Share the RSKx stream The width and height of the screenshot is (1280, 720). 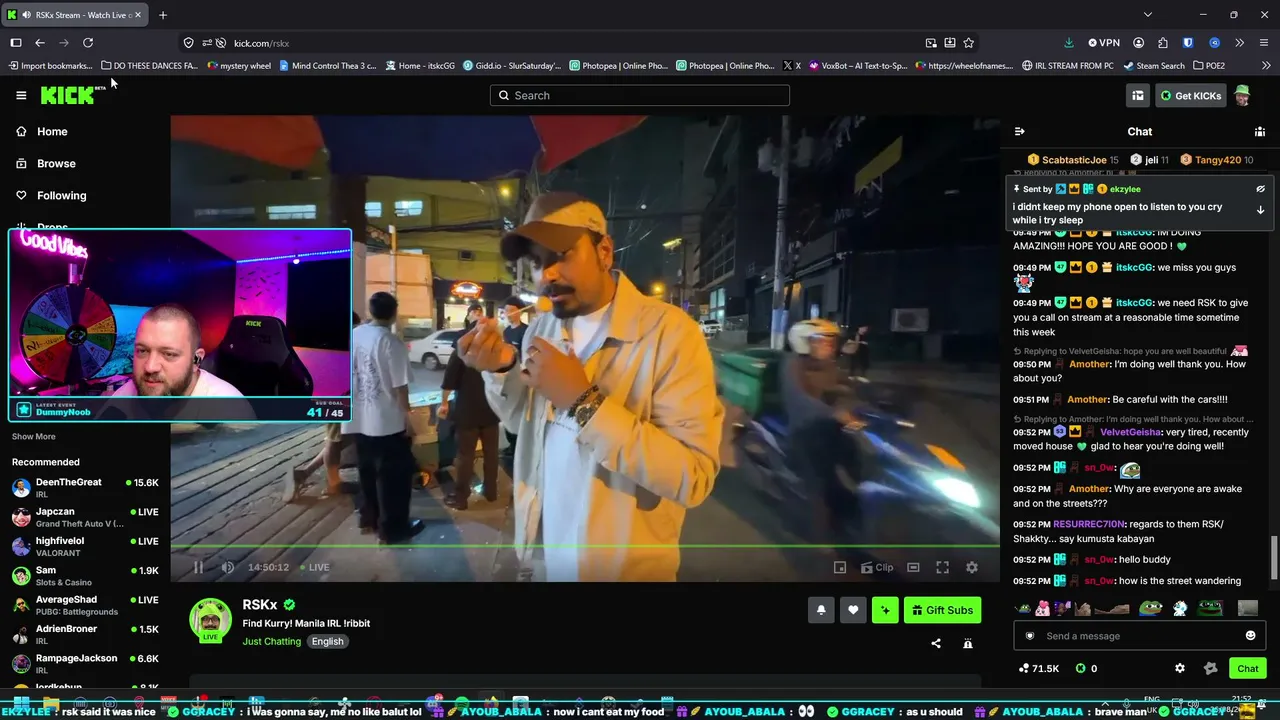936,643
